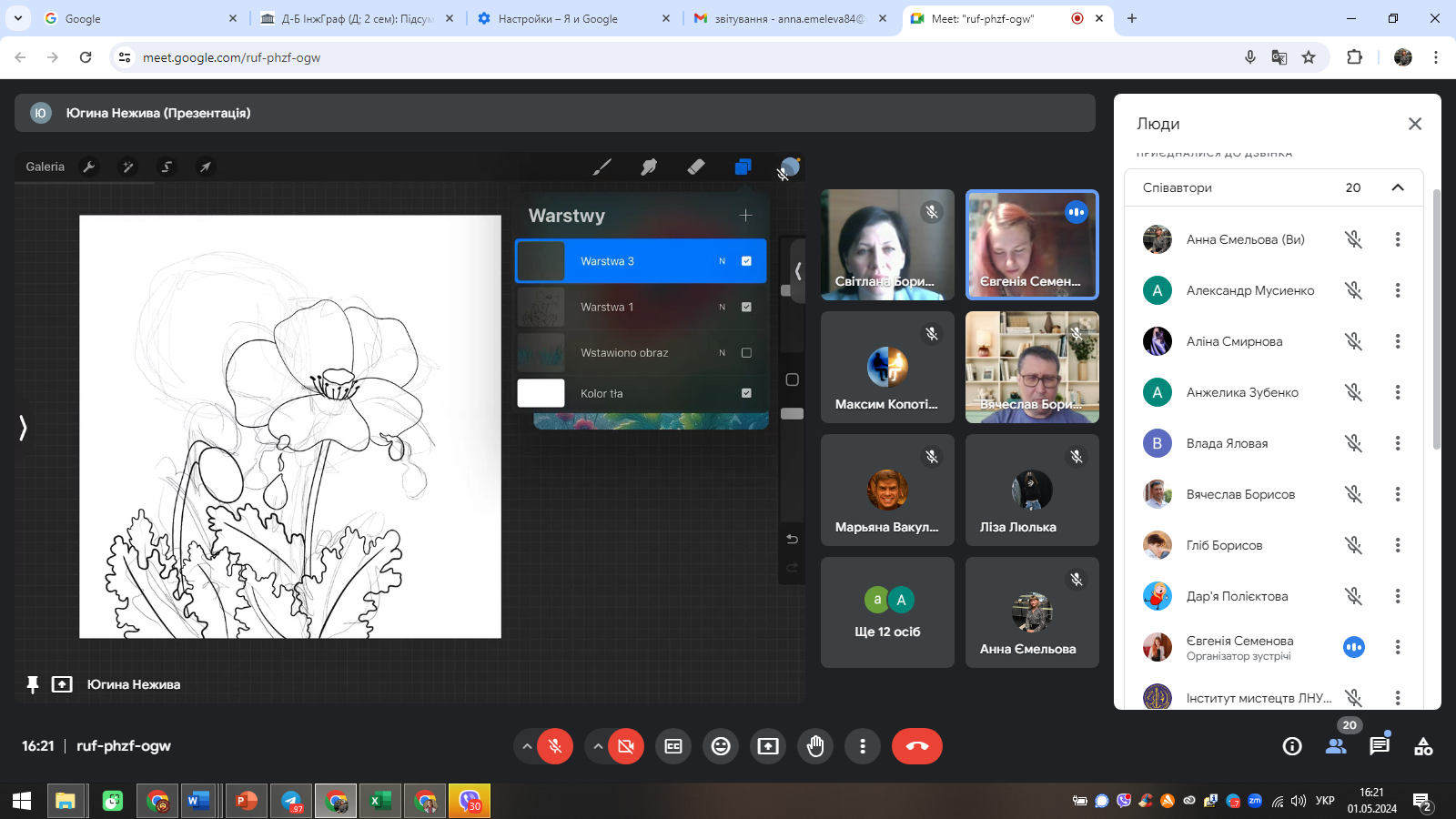Toggle the People panel icon
1456x819 pixels.
[1336, 746]
